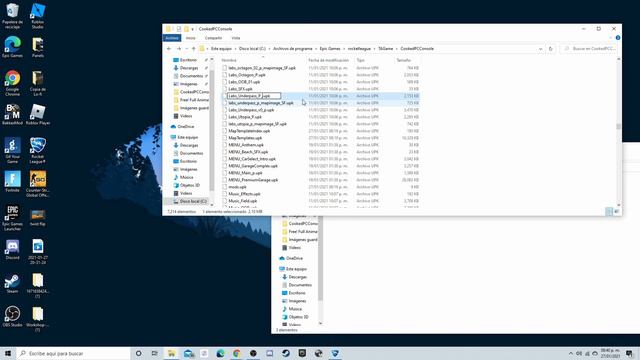Open the Counter-Strike Global Offensive desktop shortcut

(x=38, y=184)
